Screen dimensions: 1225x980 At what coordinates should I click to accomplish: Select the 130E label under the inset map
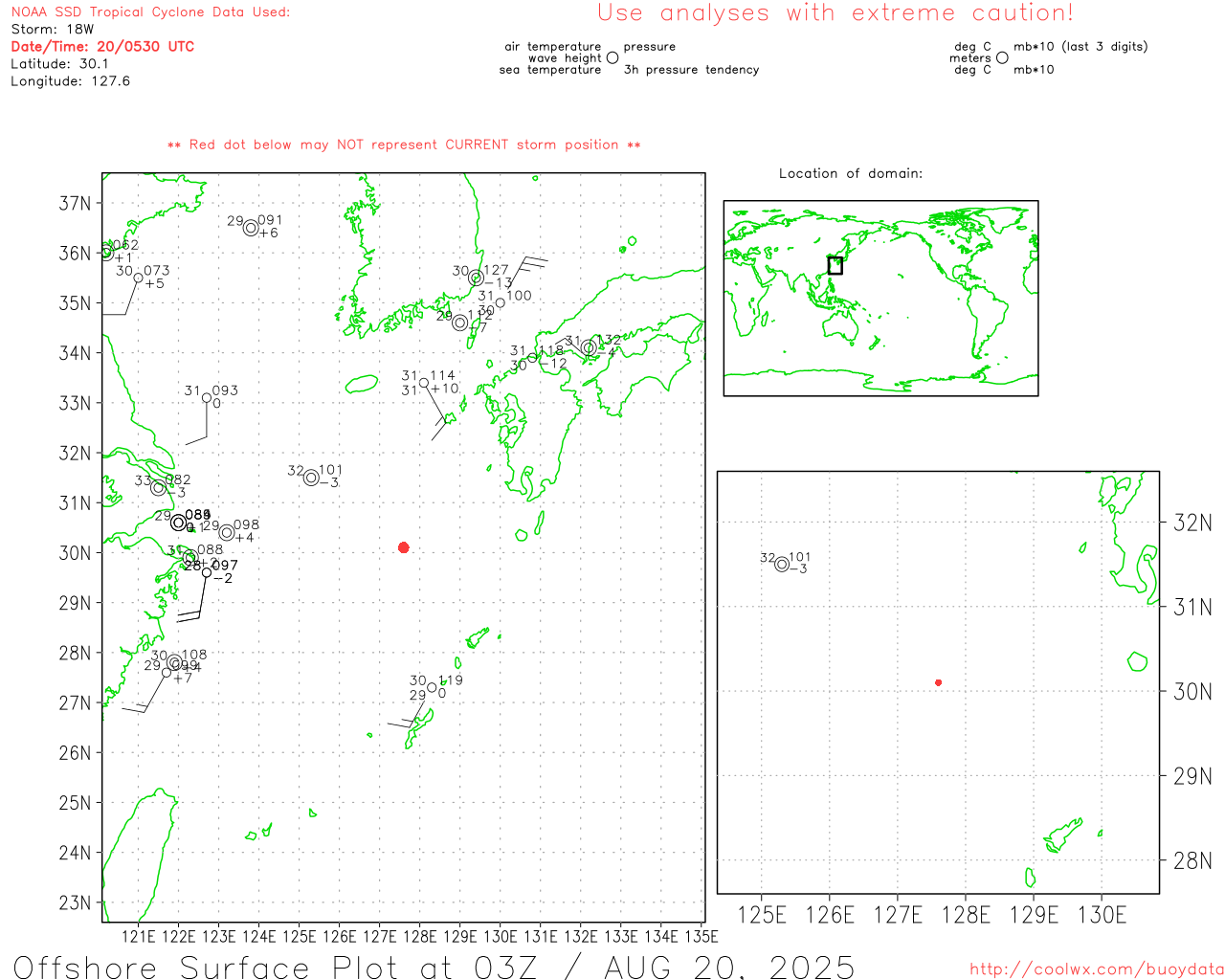(1102, 915)
